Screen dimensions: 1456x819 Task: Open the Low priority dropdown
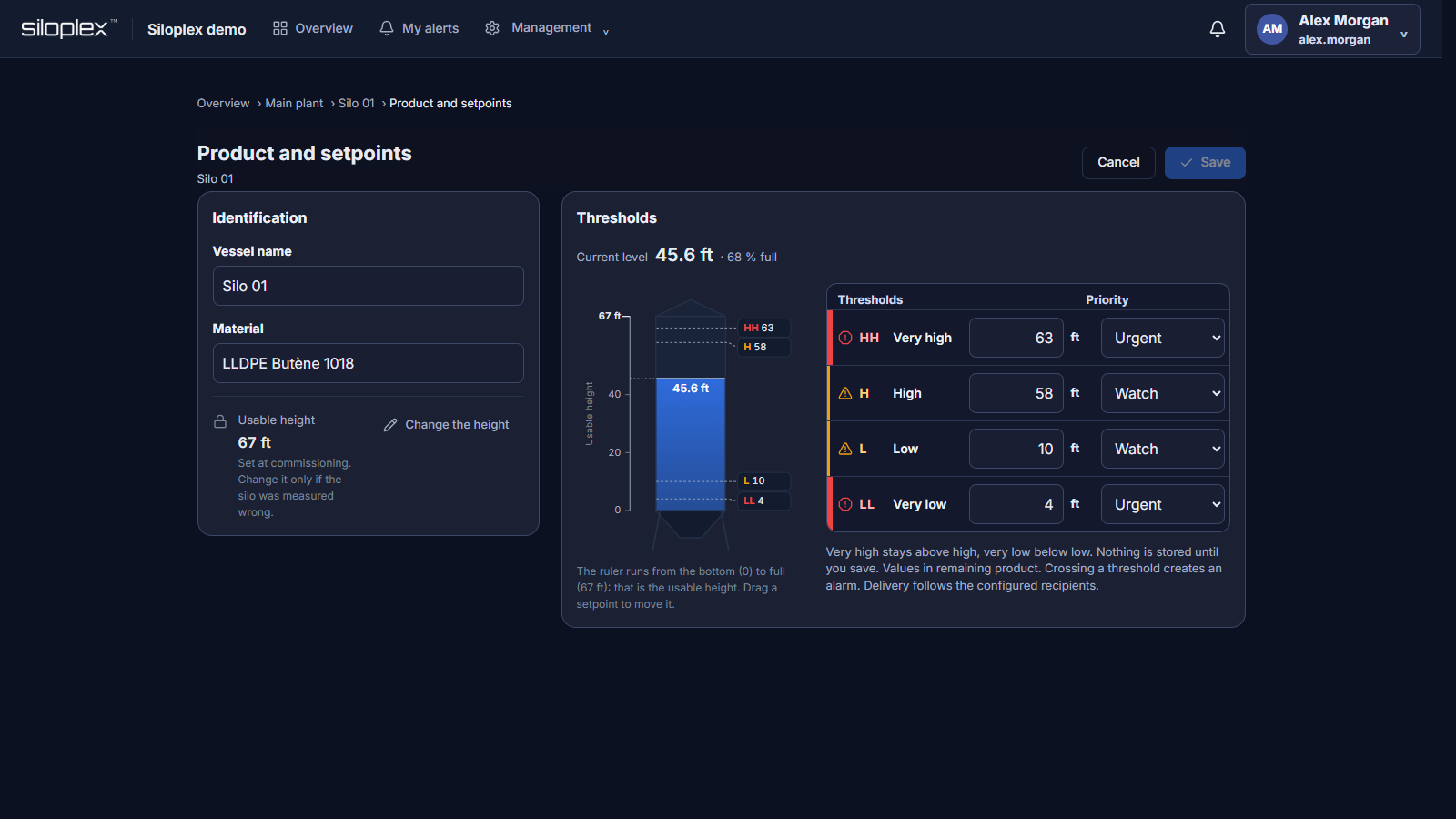(1163, 449)
